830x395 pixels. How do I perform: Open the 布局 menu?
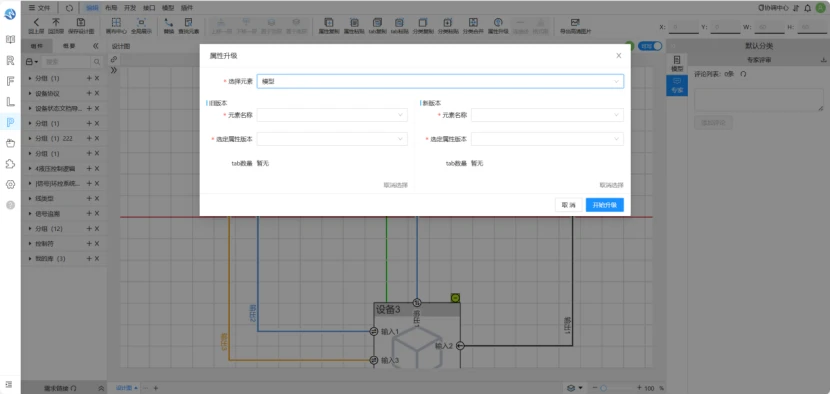click(x=111, y=8)
